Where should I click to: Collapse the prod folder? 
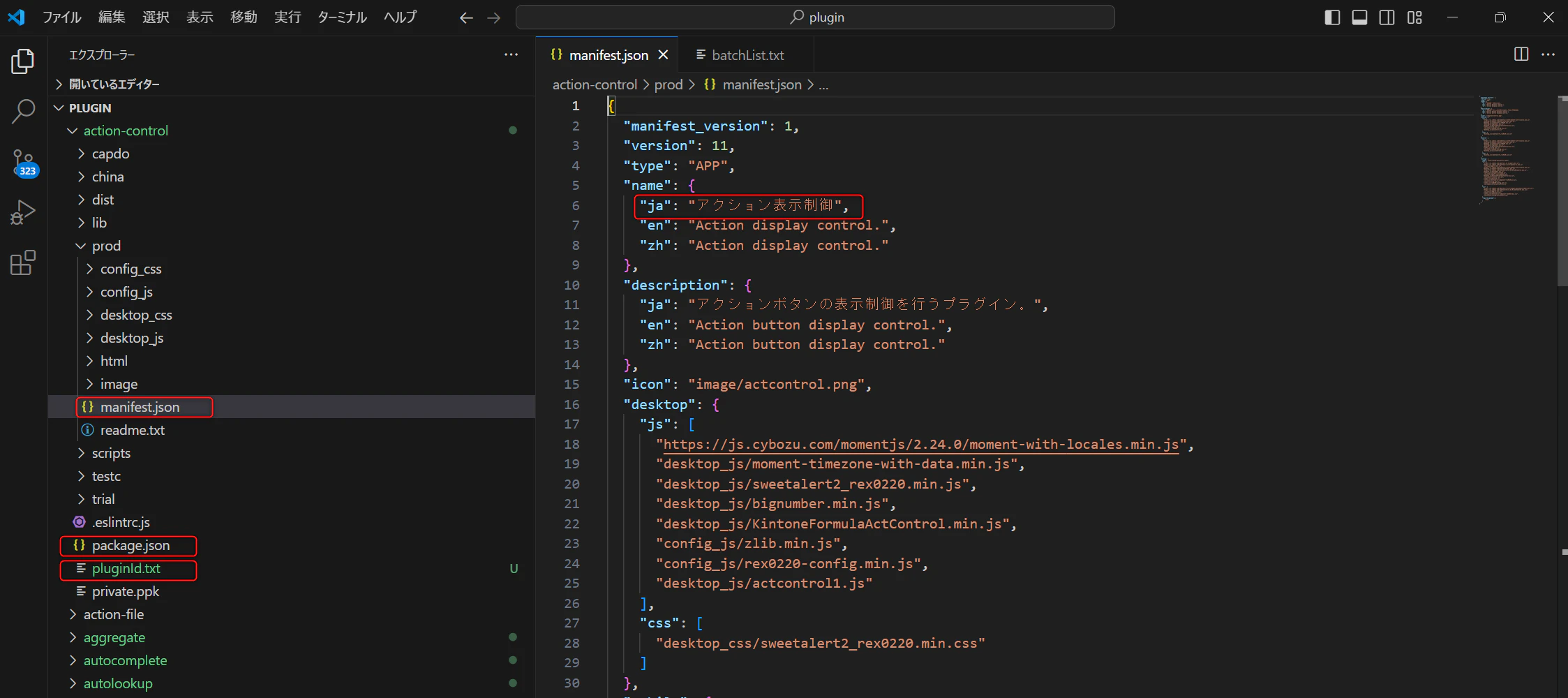(105, 246)
